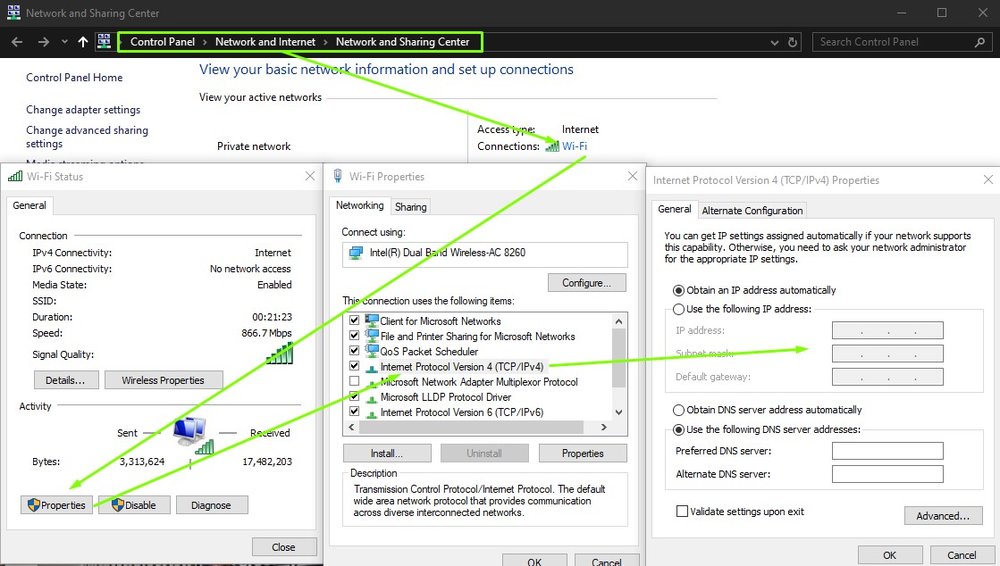Select QoS Packet Scheduler list item
This screenshot has height=566, width=1000.
429,352
